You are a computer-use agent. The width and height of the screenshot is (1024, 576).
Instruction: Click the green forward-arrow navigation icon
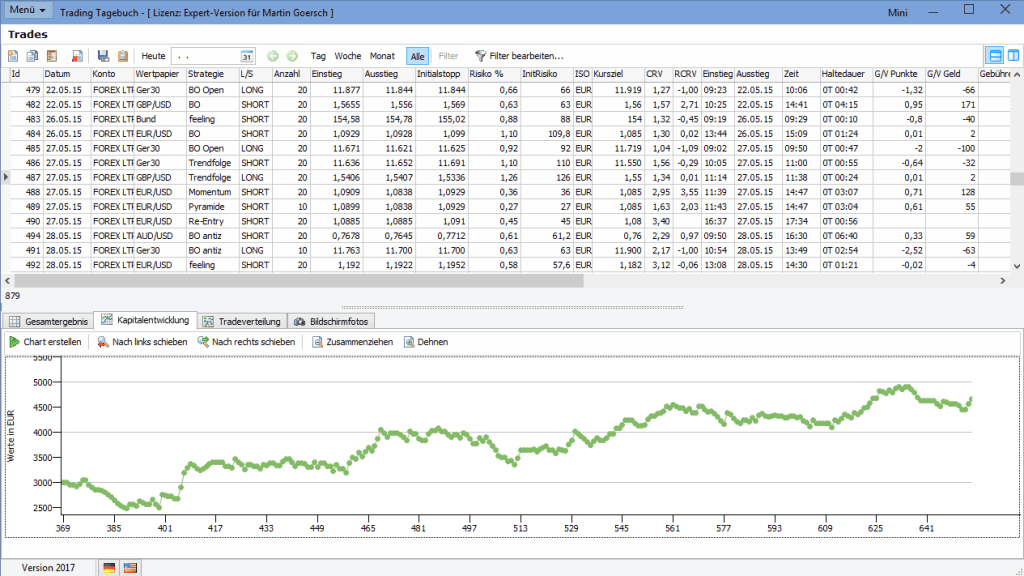[290, 57]
